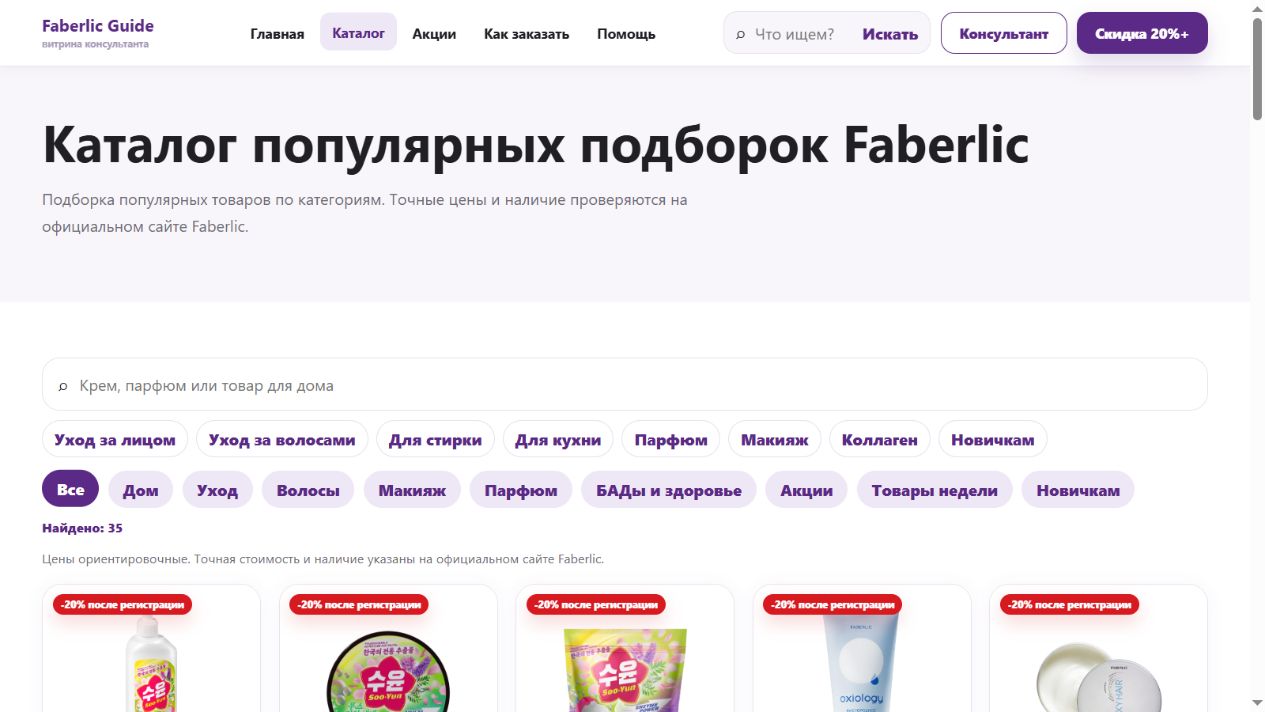
Task: Click the Консультант button
Action: point(1004,33)
